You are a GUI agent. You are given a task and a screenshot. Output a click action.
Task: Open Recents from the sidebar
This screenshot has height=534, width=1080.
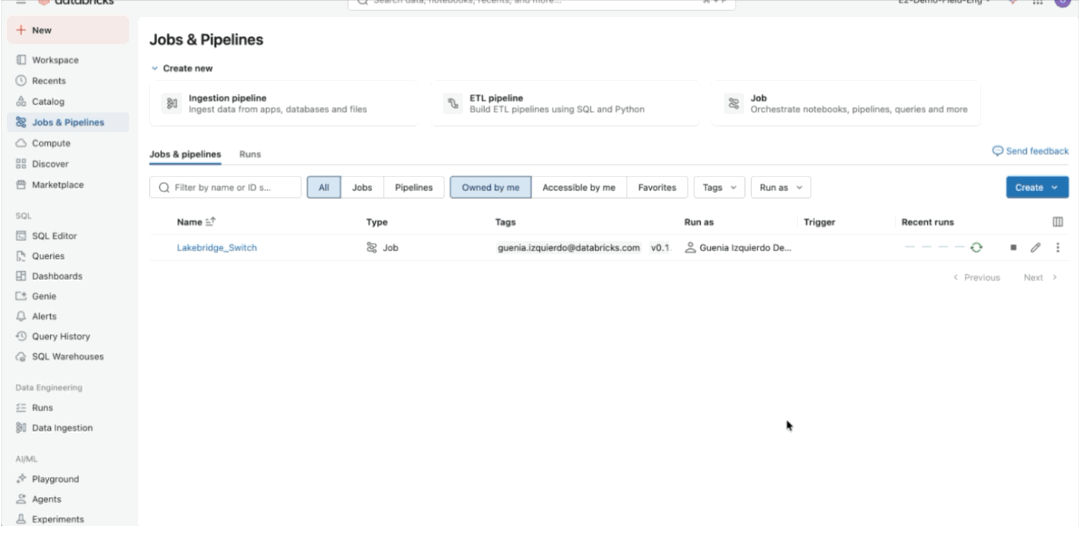(68, 81)
